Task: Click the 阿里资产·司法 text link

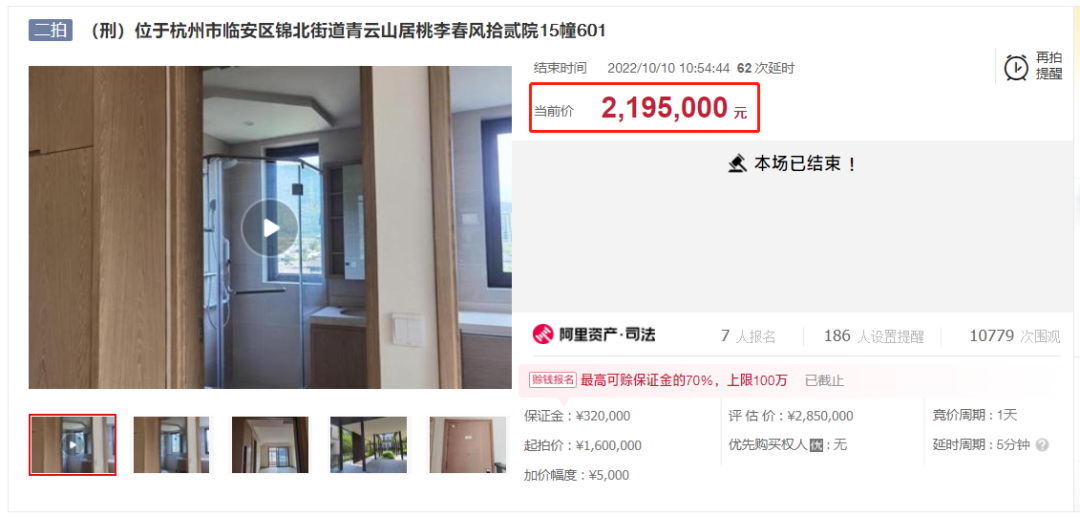Action: [x=607, y=335]
